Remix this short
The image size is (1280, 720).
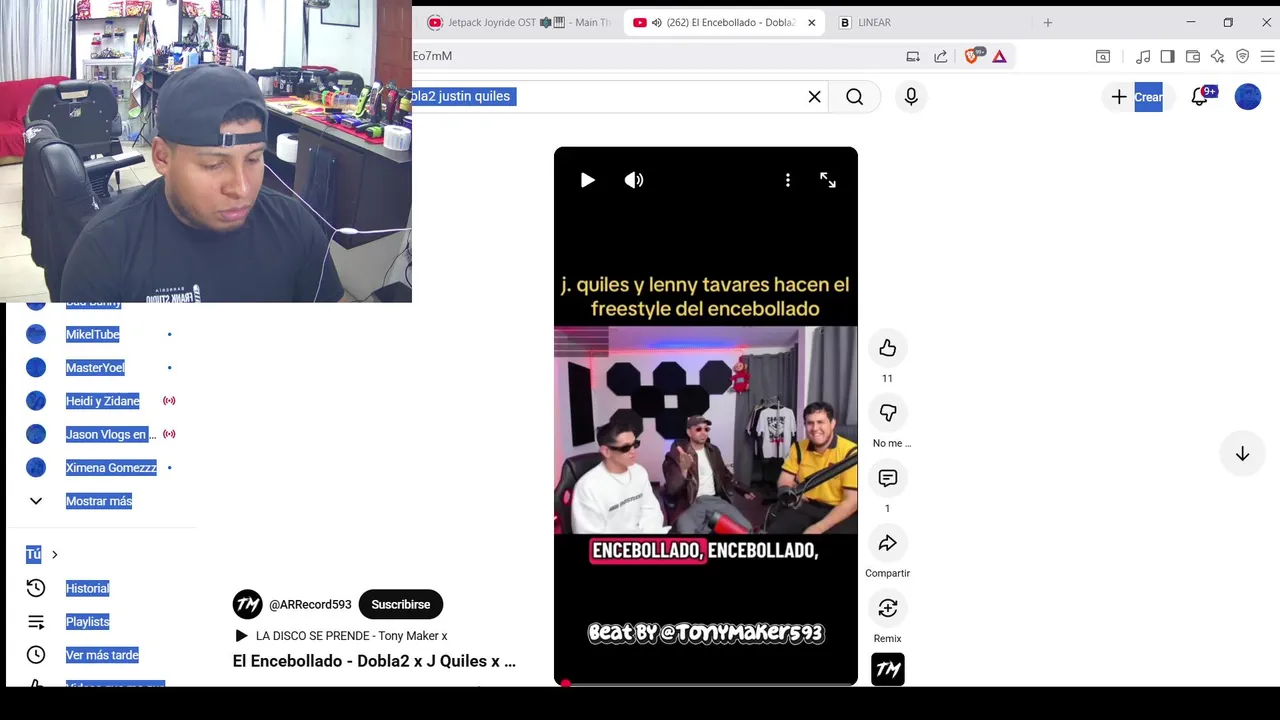pos(887,608)
